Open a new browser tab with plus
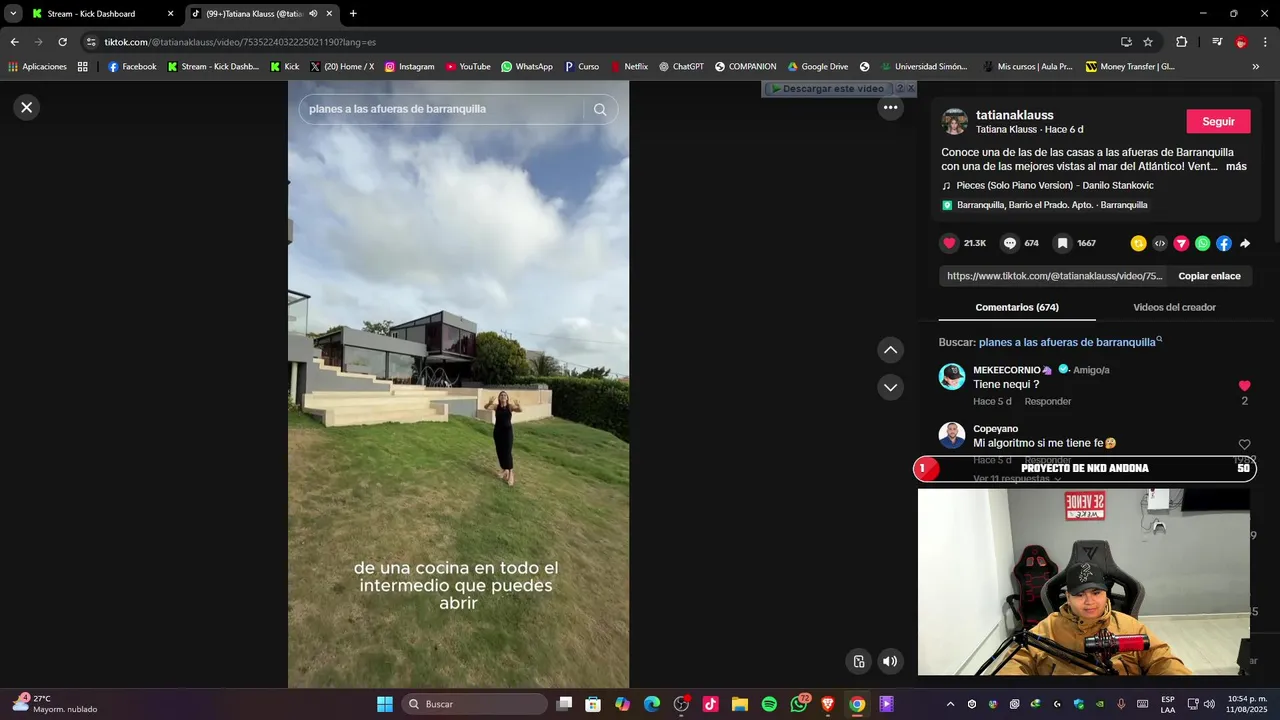The image size is (1280, 720). (353, 14)
